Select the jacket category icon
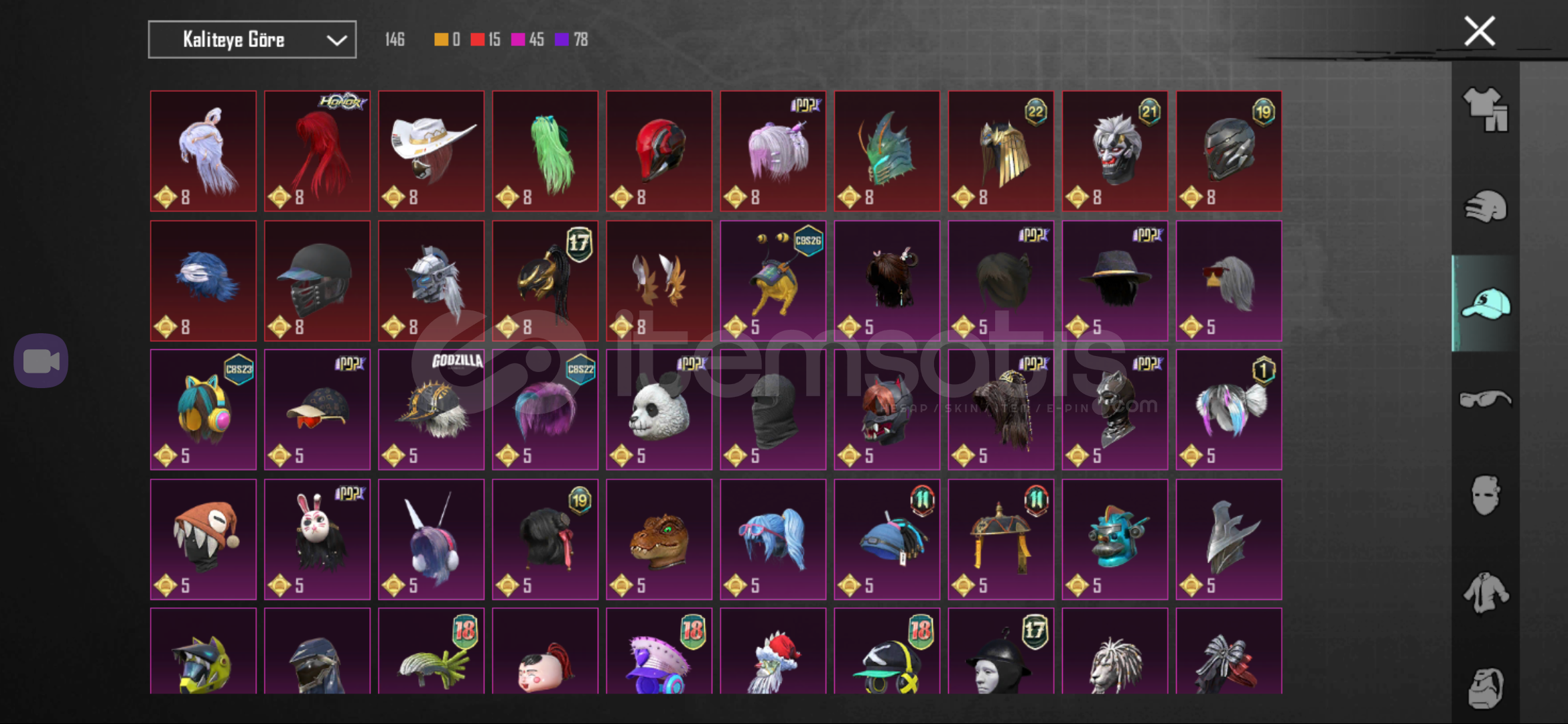The image size is (1568, 724). pyautogui.click(x=1486, y=593)
